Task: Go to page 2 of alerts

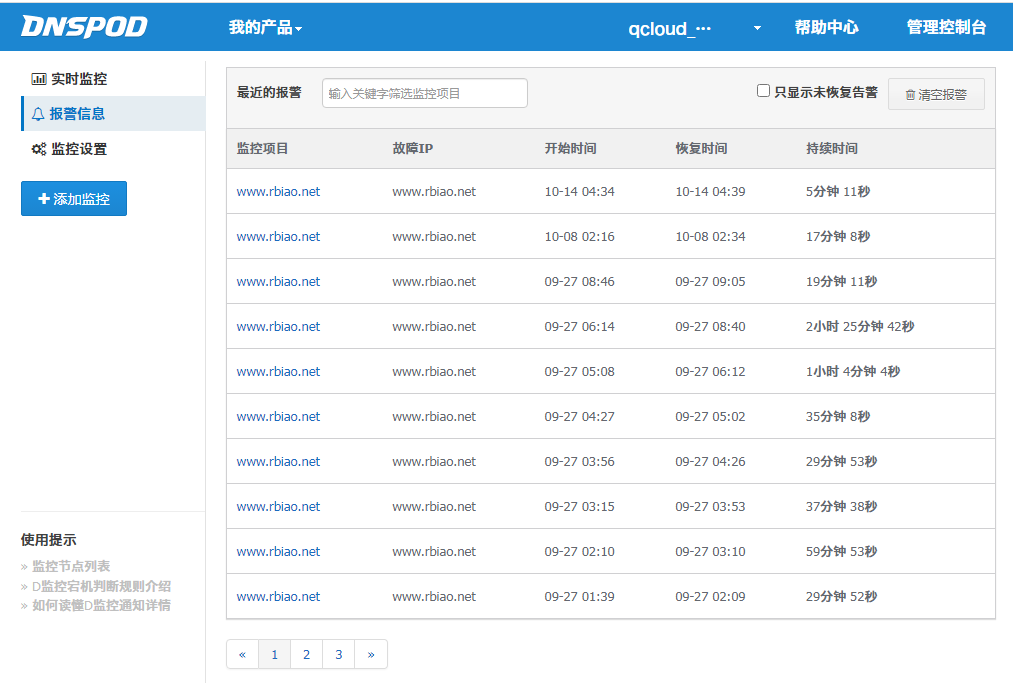Action: (x=306, y=655)
